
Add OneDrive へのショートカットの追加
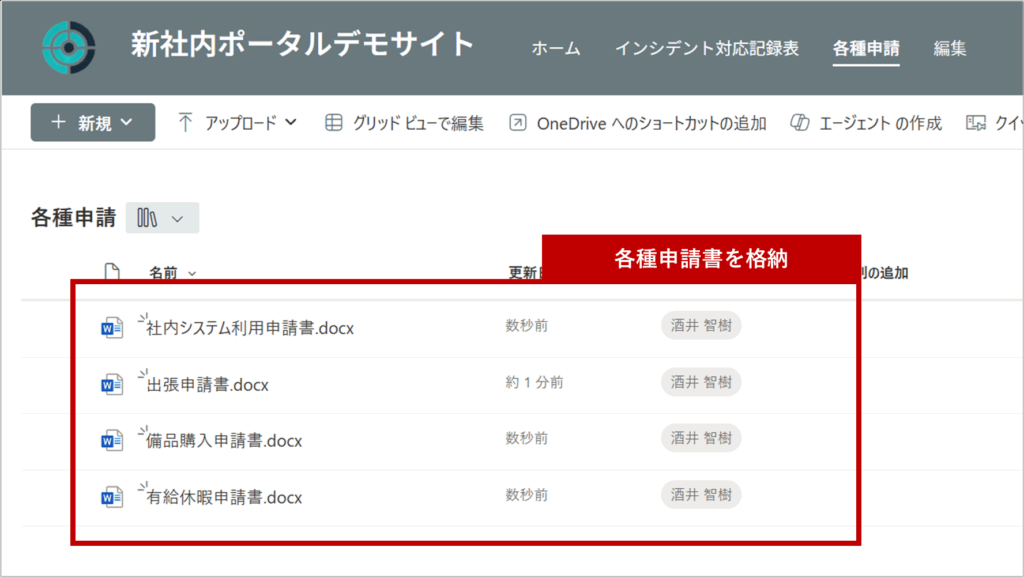(637, 123)
